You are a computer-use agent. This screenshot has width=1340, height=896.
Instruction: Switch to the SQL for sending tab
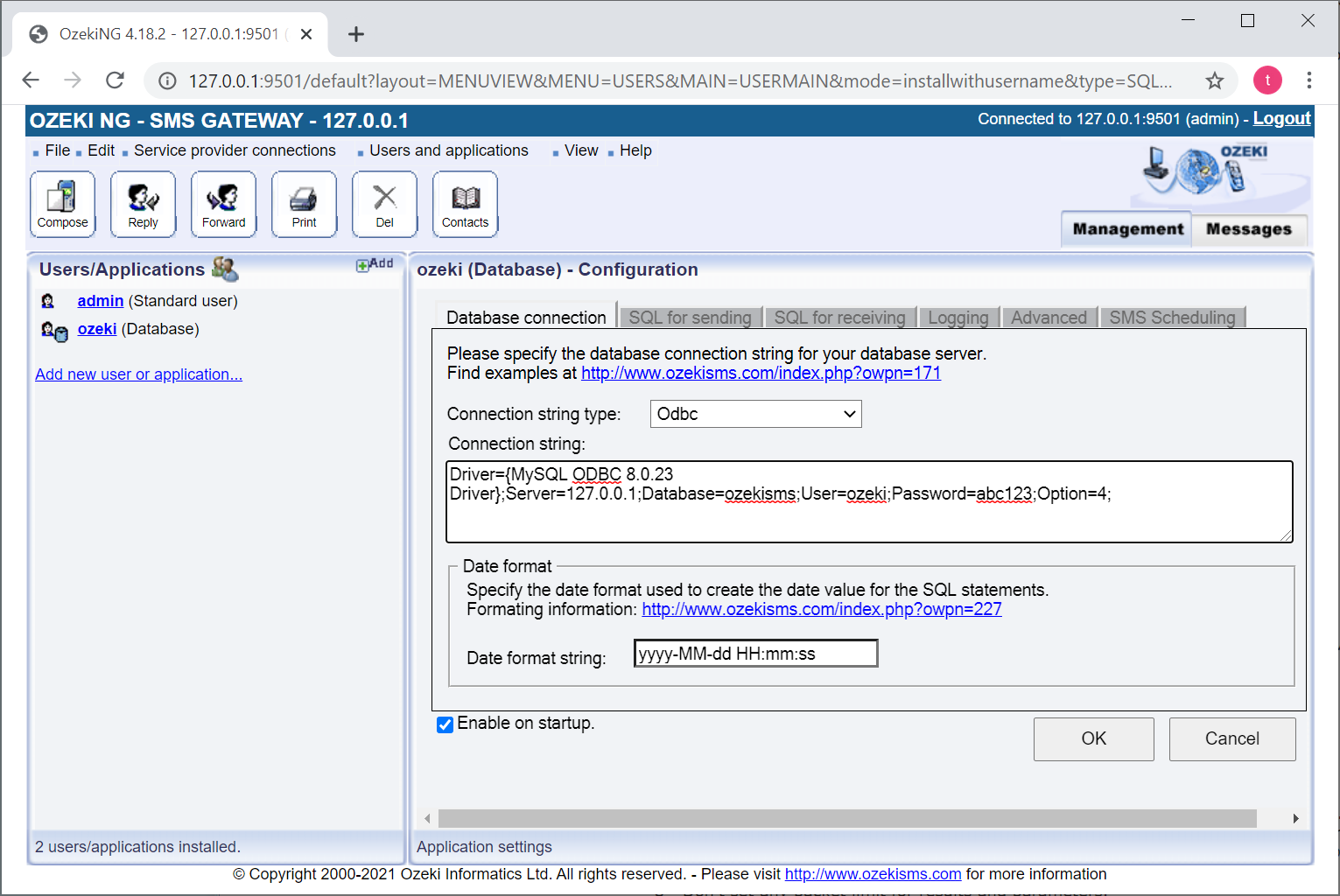tap(691, 317)
